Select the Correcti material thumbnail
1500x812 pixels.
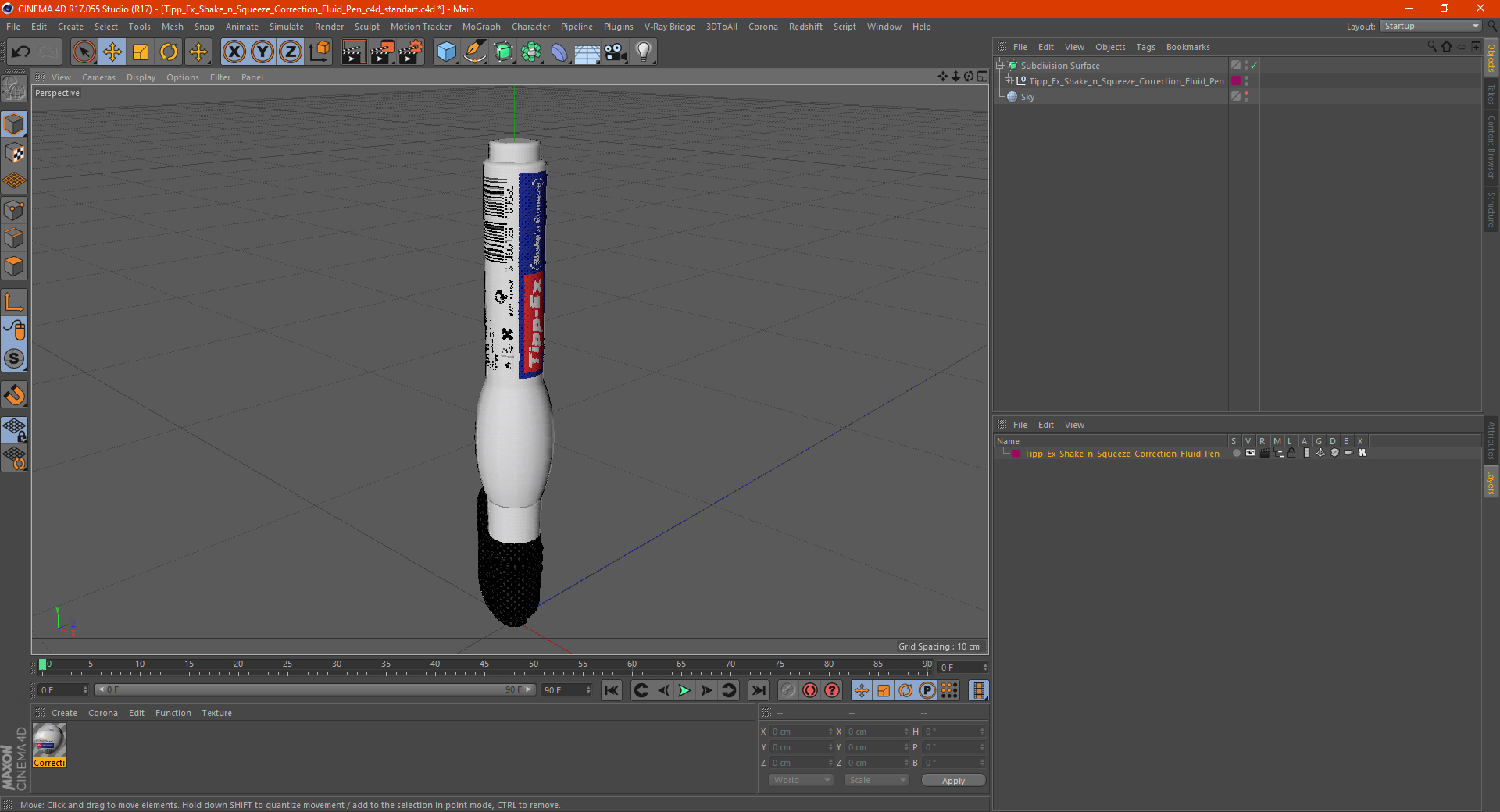[x=49, y=745]
